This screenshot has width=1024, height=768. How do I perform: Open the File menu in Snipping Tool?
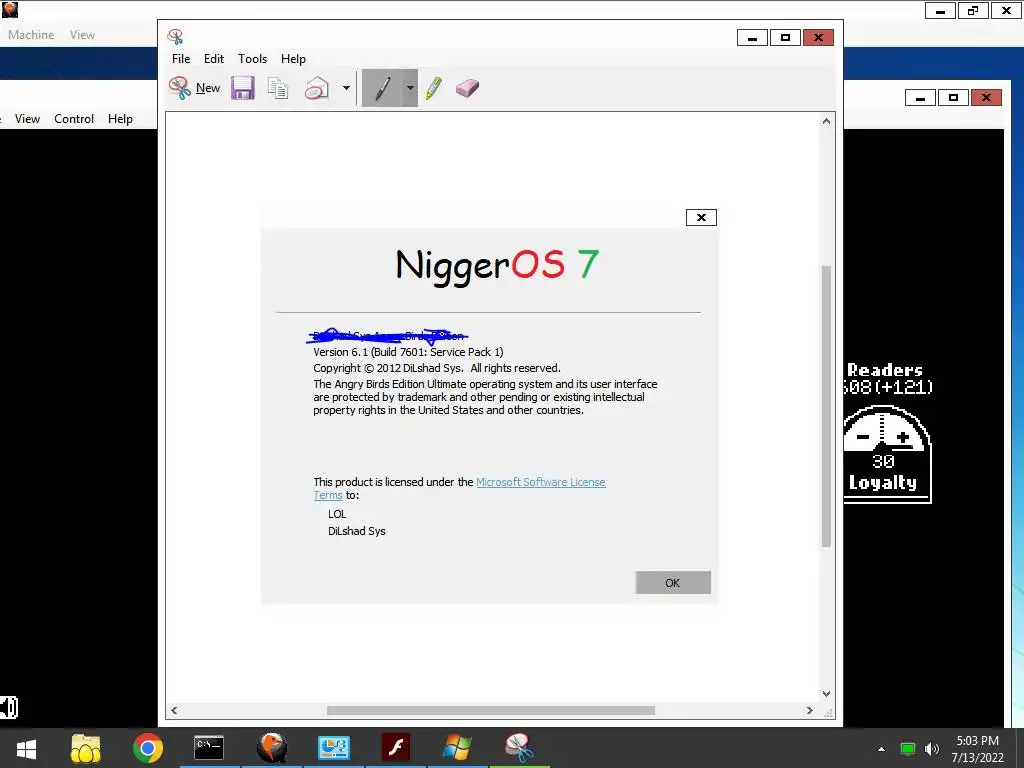coord(181,59)
